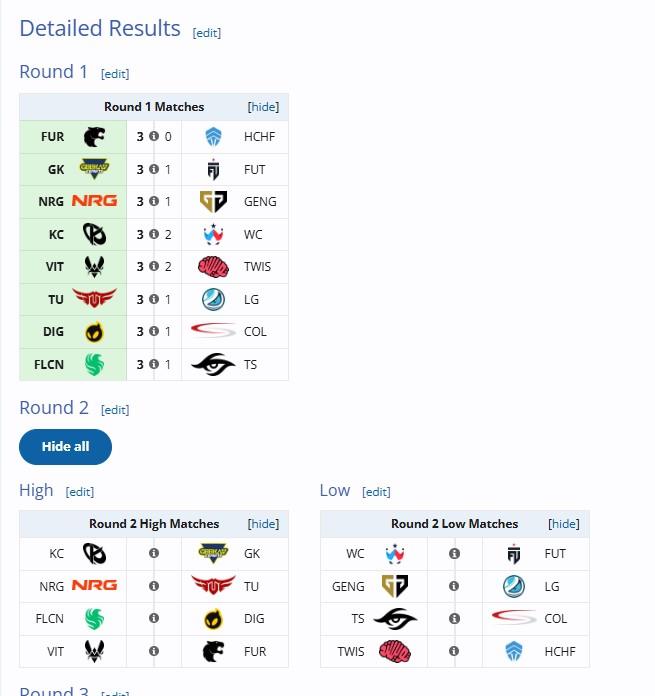Click the FURIA panther logo in Round 1
This screenshot has width=655, height=696.
tap(94, 137)
